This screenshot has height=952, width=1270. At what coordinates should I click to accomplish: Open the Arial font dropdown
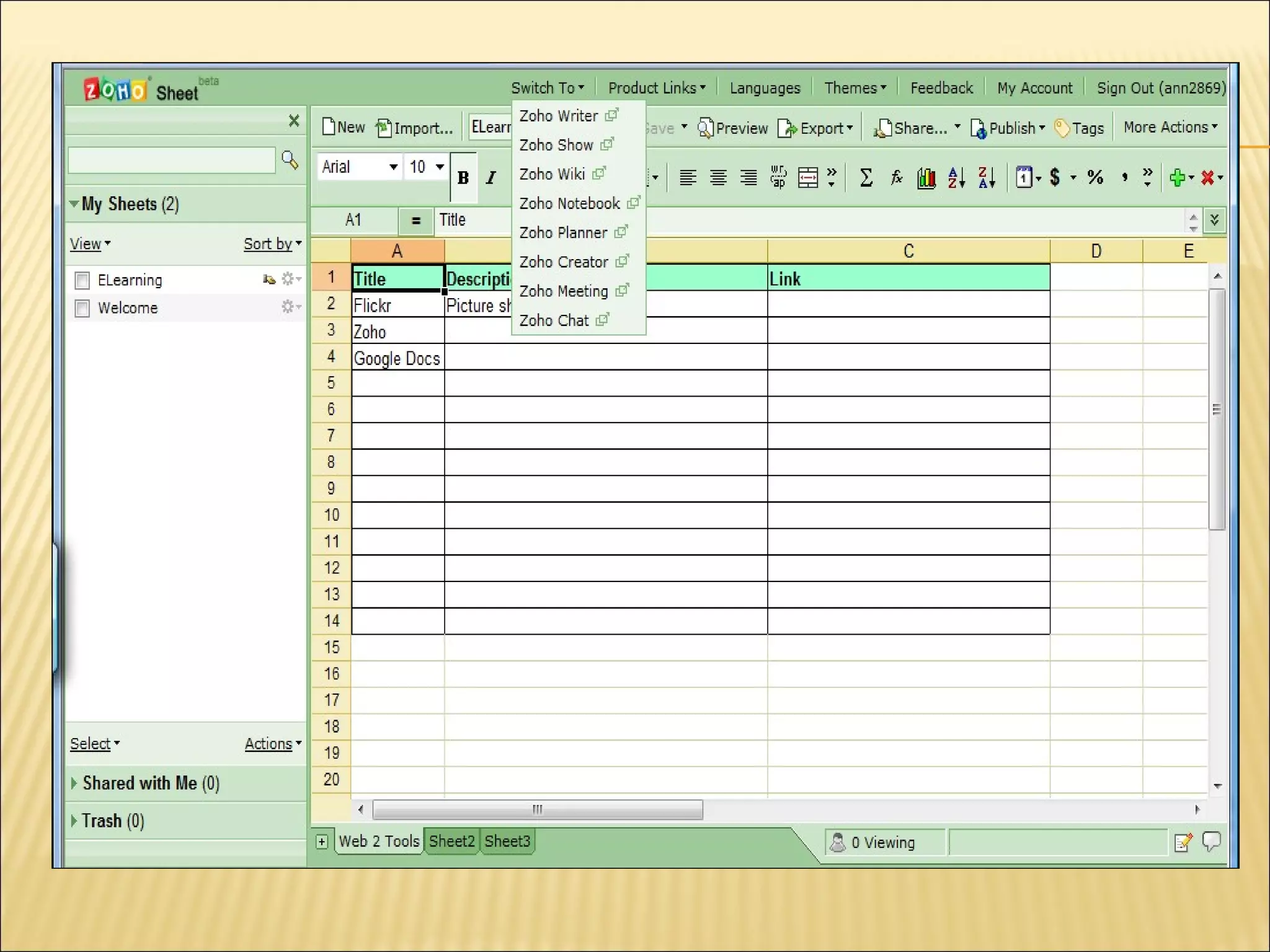[393, 167]
